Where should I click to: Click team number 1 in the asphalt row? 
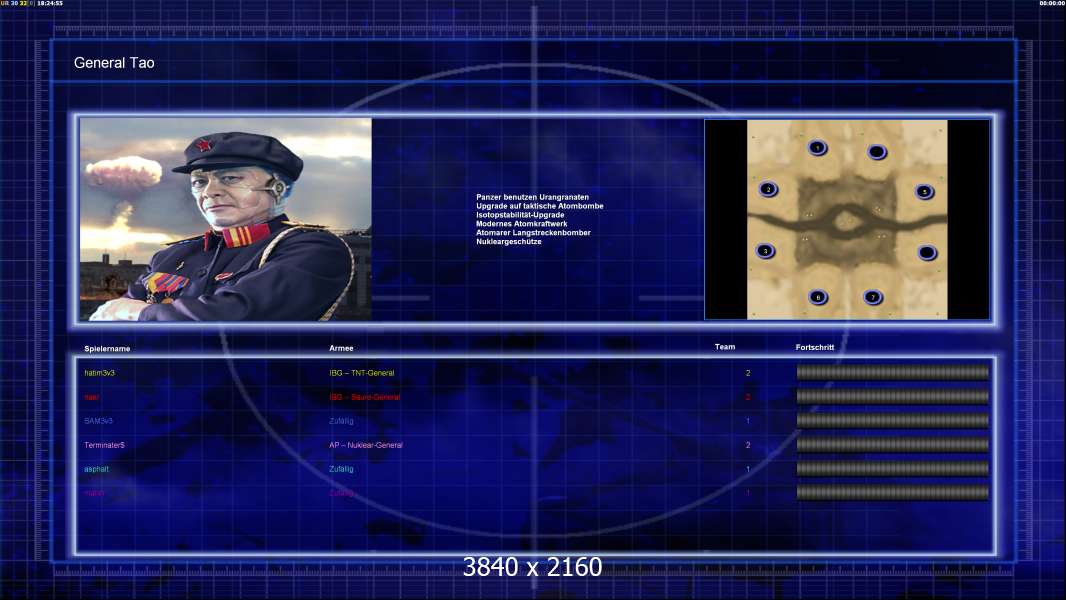pos(748,469)
